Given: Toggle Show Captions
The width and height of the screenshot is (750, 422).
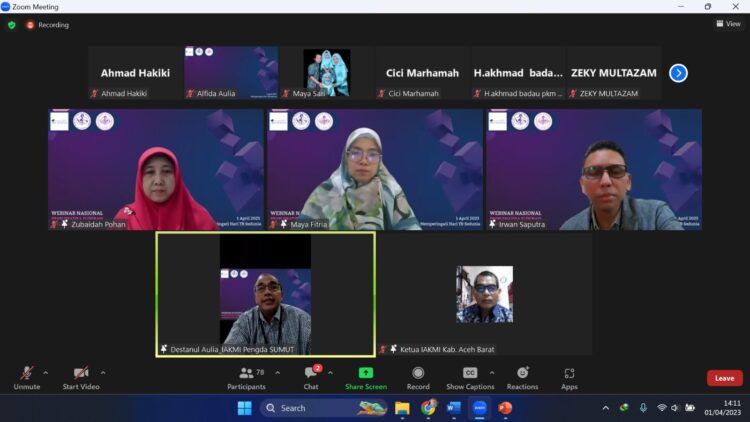Looking at the screenshot, I should point(470,378).
